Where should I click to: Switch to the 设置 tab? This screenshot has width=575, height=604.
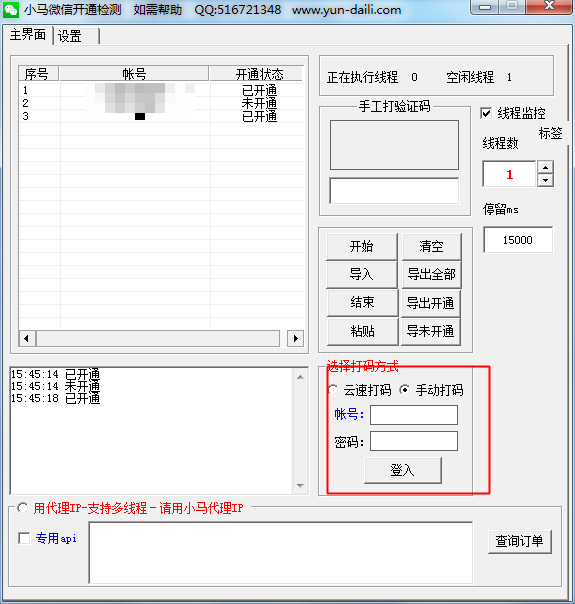click(x=76, y=37)
